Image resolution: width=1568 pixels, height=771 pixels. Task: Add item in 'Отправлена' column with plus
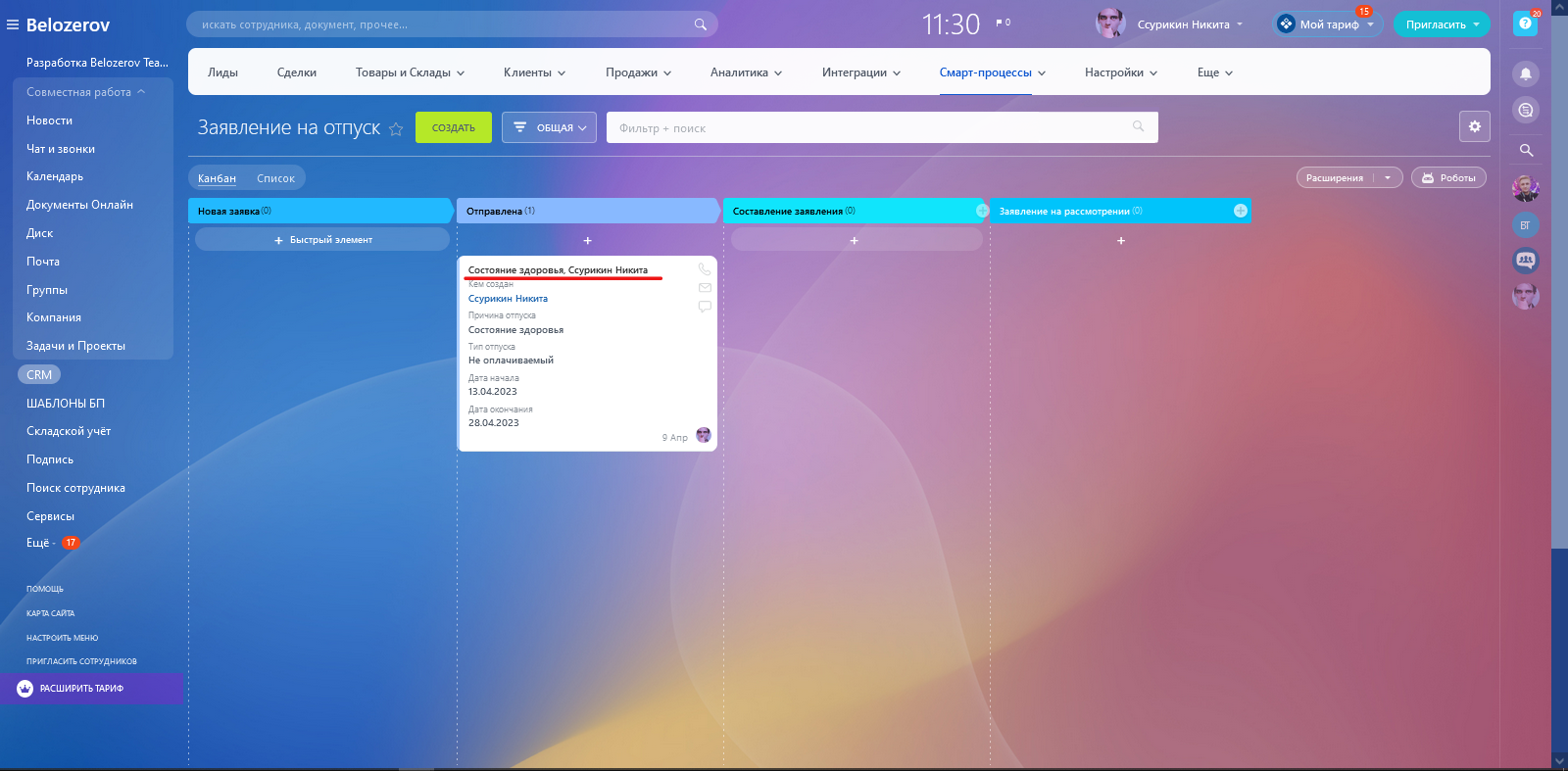coord(587,240)
